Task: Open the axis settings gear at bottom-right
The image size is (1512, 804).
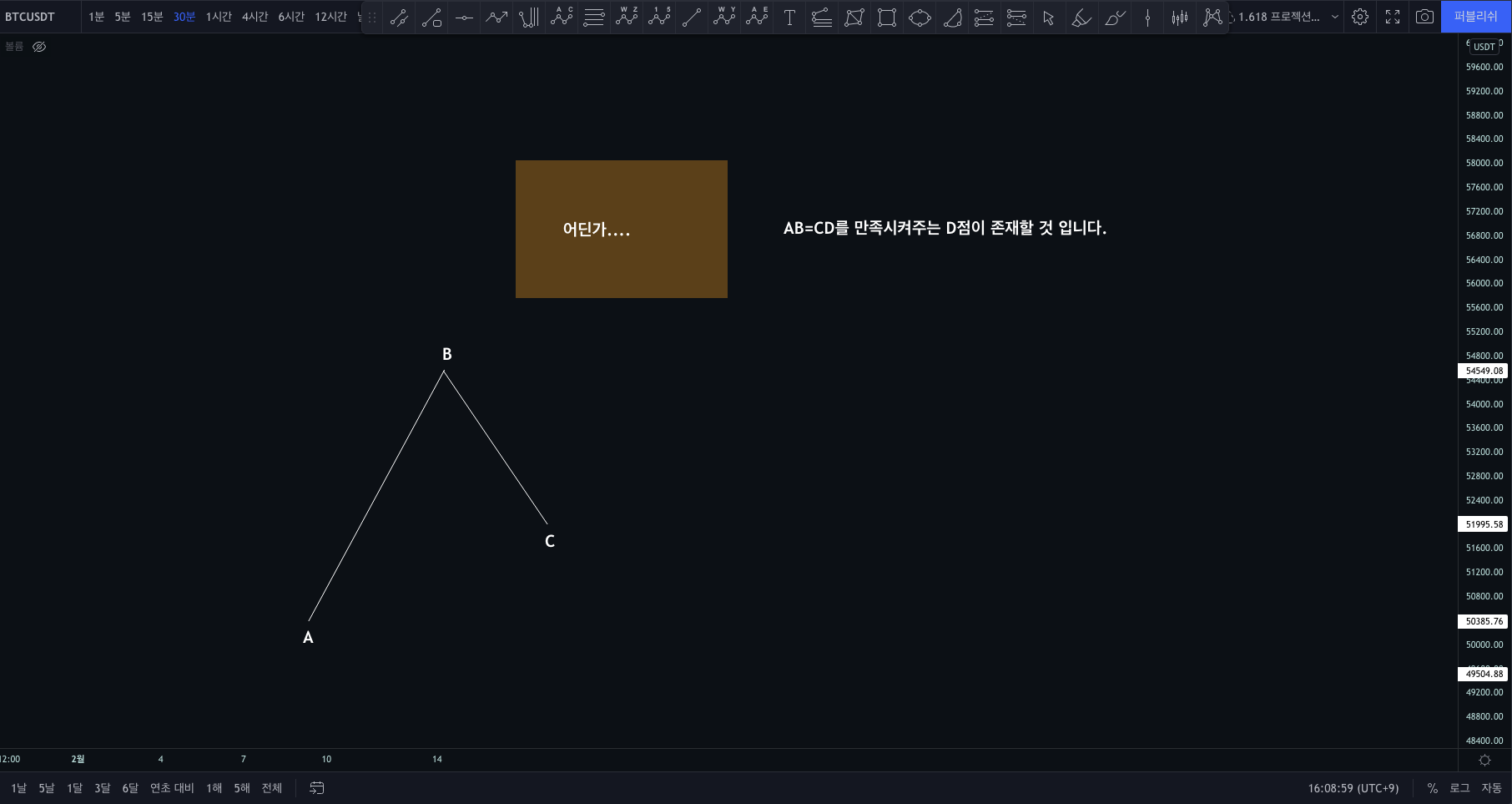Action: tap(1484, 760)
